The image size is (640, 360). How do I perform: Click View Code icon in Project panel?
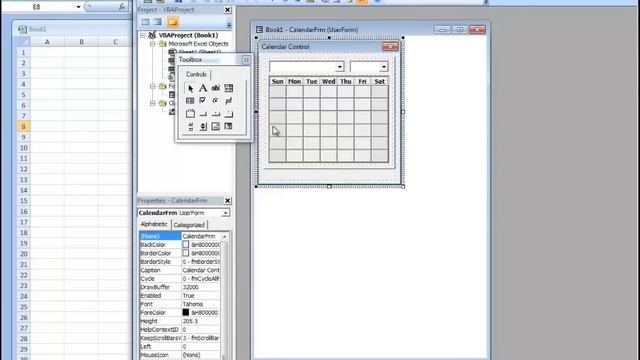tap(145, 22)
